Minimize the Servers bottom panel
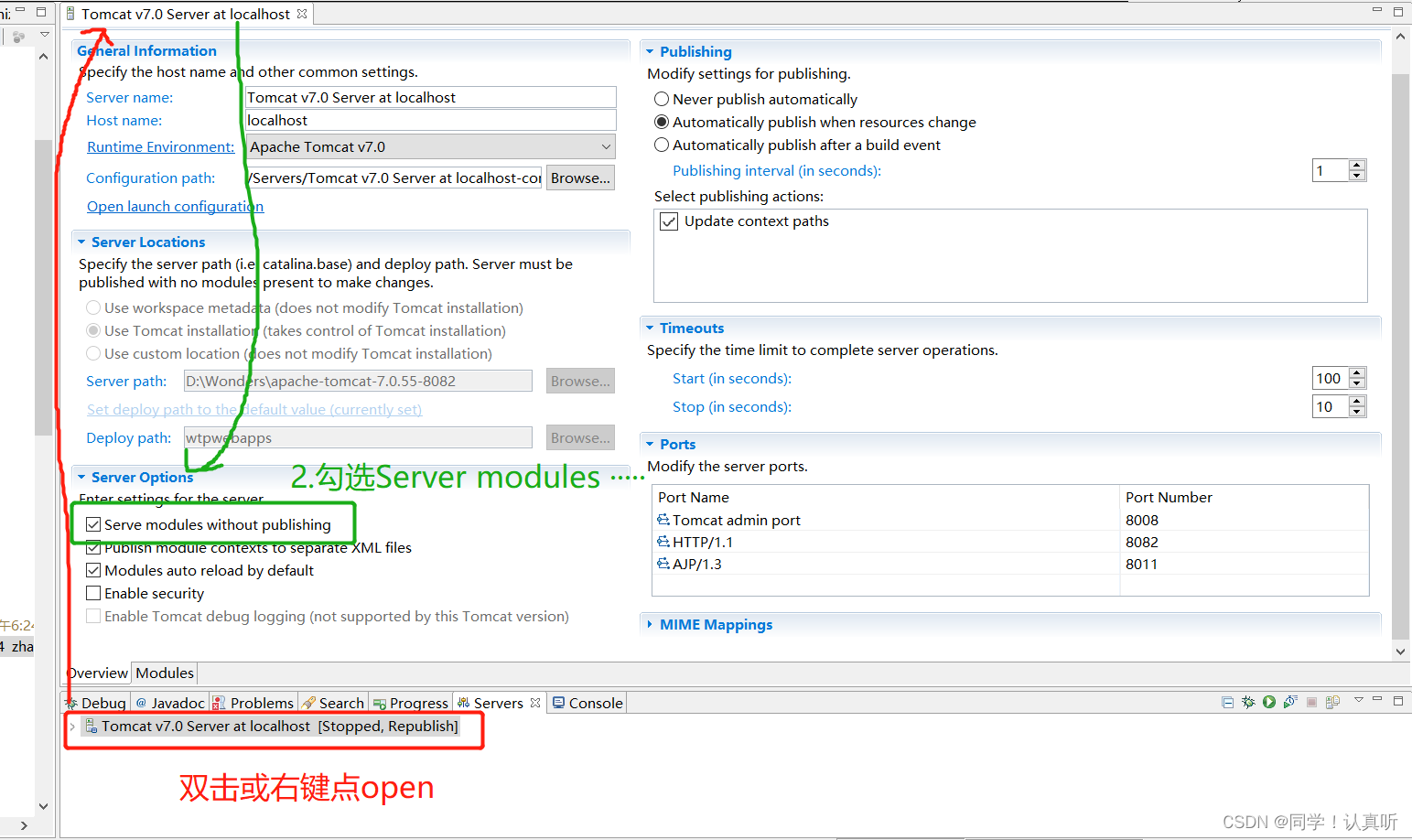 point(1377,700)
